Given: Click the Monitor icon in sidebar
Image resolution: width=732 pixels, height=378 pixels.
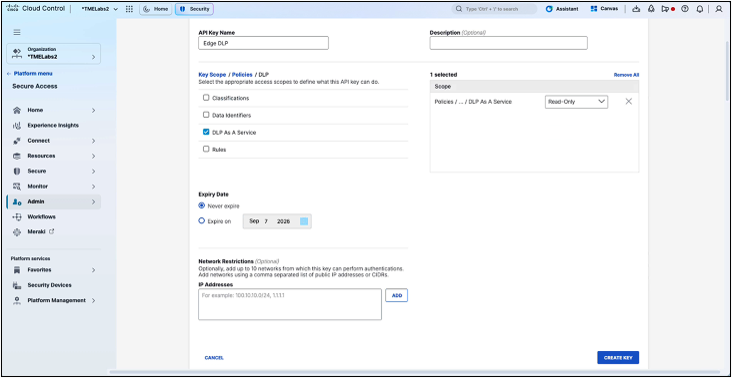Looking at the screenshot, I should (17, 187).
